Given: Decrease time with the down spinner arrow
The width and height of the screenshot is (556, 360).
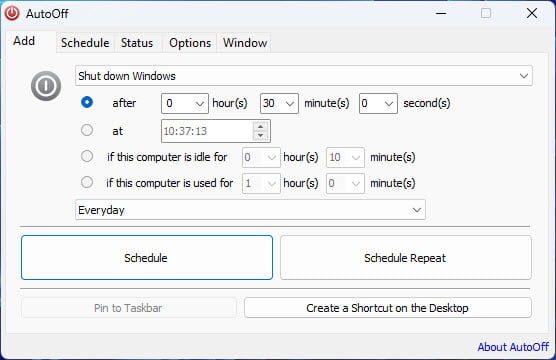Looking at the screenshot, I should (x=261, y=135).
